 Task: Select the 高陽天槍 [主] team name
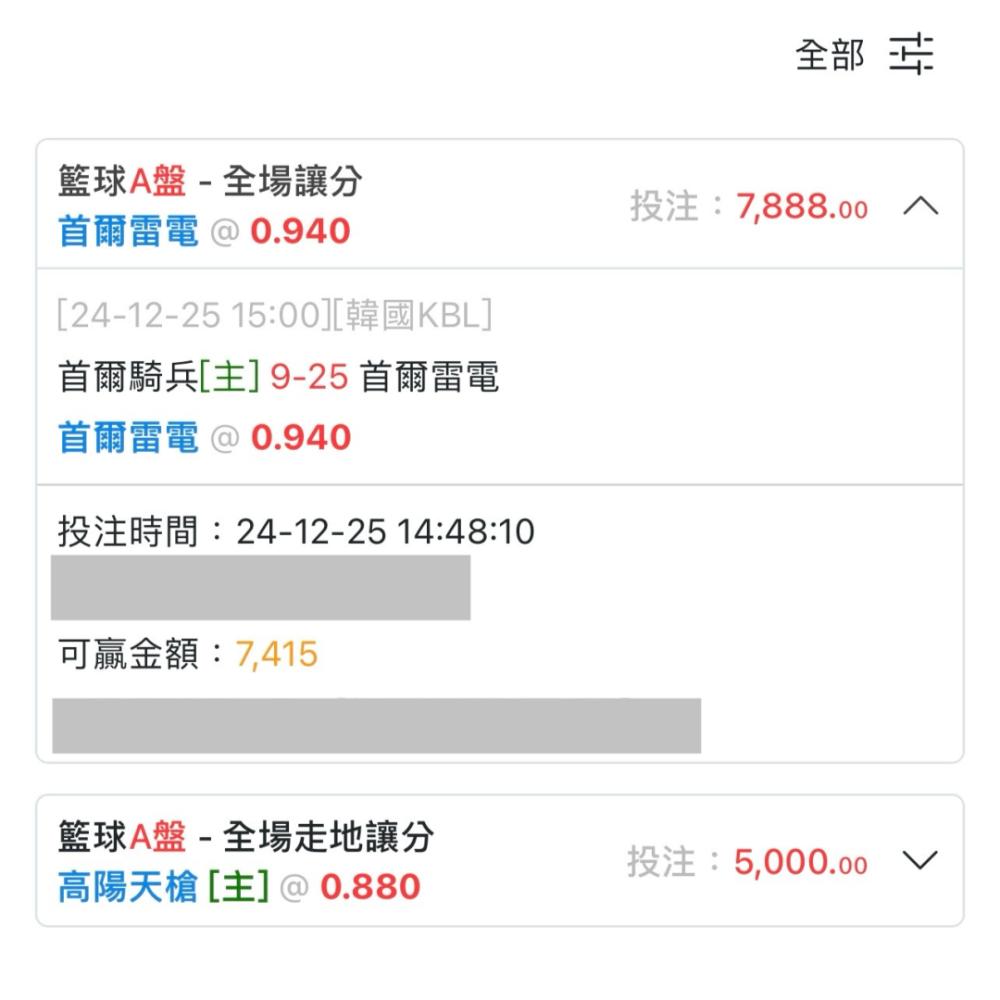pos(164,887)
